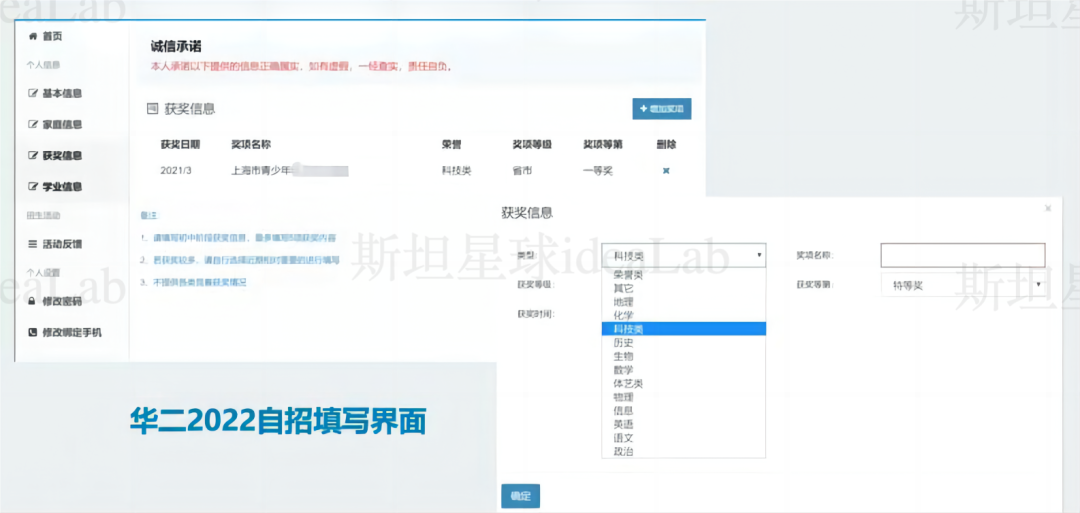Click the edit icon beside 学业信息
1080x513 pixels.
click(x=33, y=187)
